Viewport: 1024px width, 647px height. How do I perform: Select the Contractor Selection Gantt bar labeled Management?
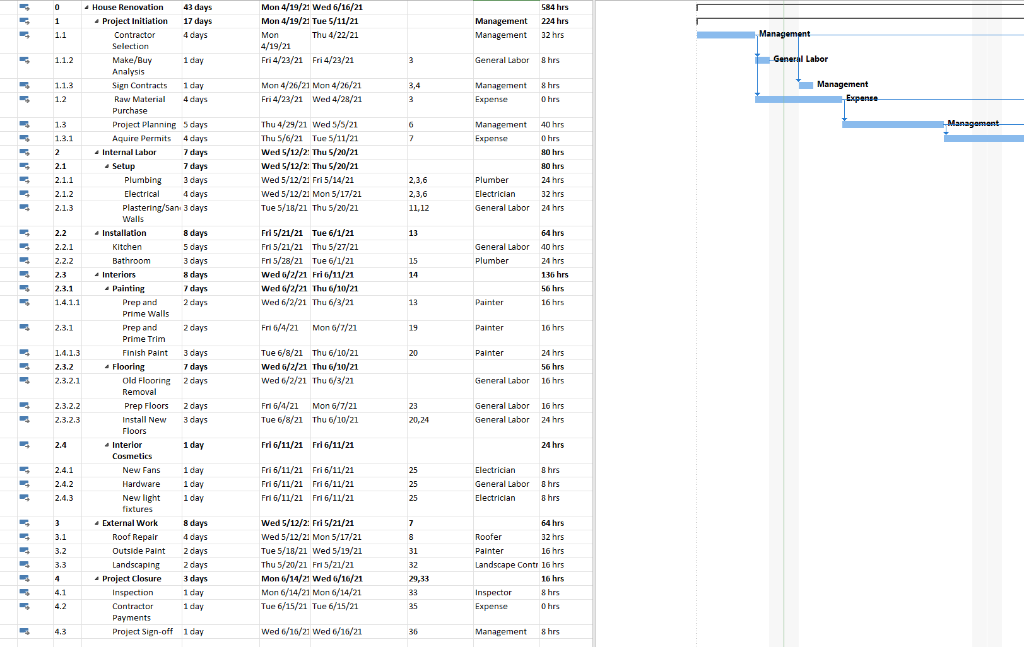726,35
